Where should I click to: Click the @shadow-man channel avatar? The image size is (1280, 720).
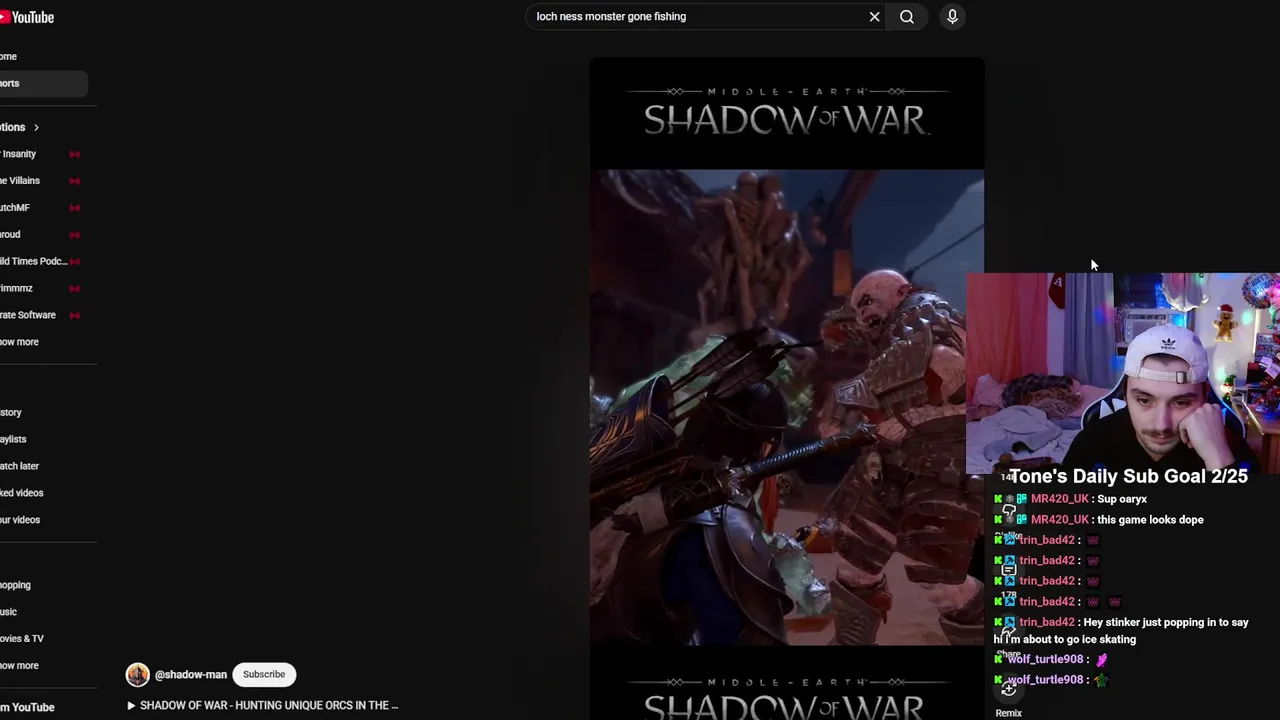pos(137,674)
